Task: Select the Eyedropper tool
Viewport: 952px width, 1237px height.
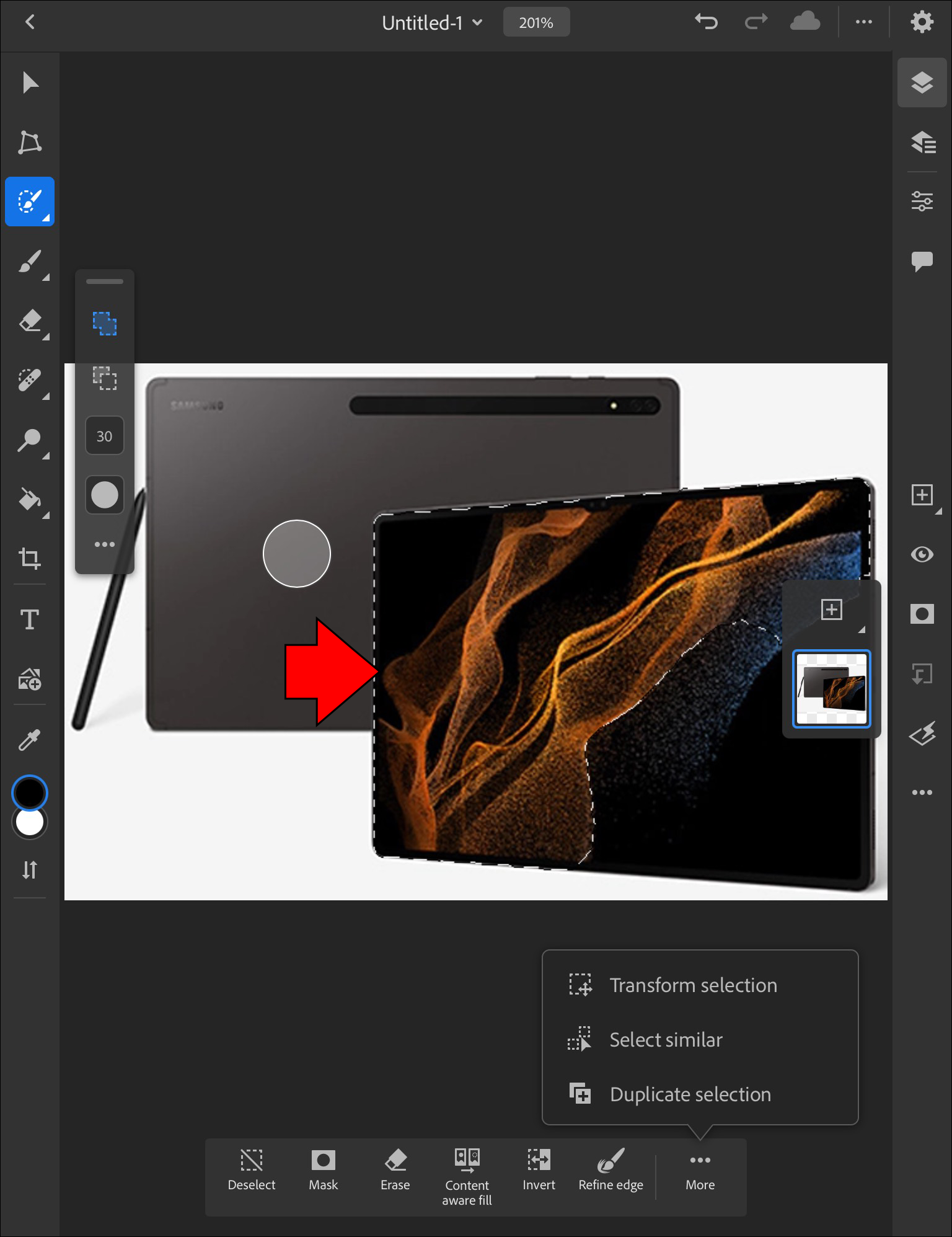Action: click(x=30, y=738)
